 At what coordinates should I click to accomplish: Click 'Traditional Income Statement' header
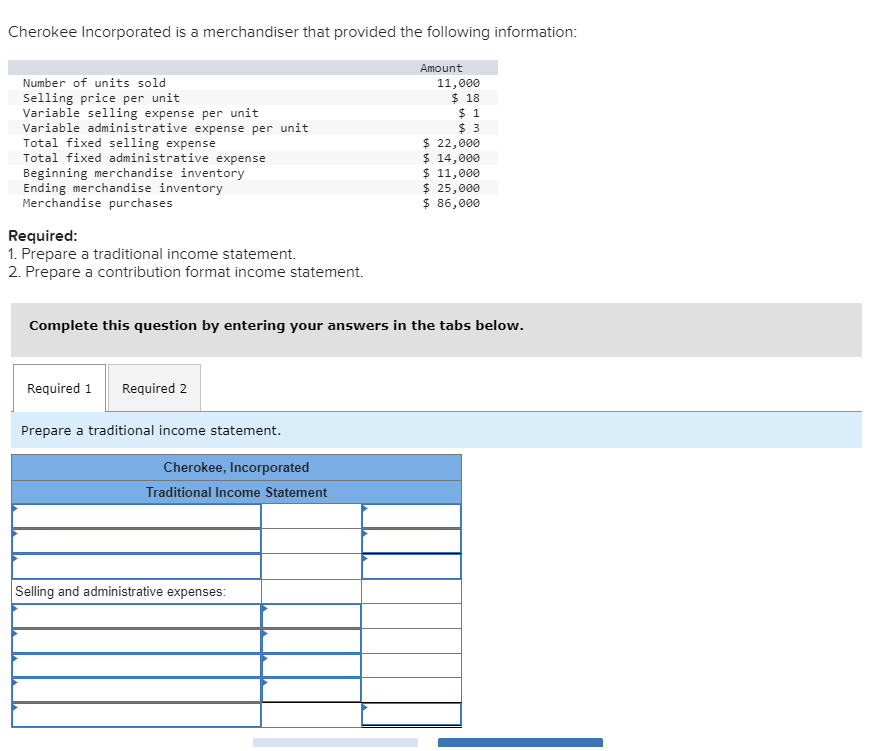pyautogui.click(x=236, y=492)
